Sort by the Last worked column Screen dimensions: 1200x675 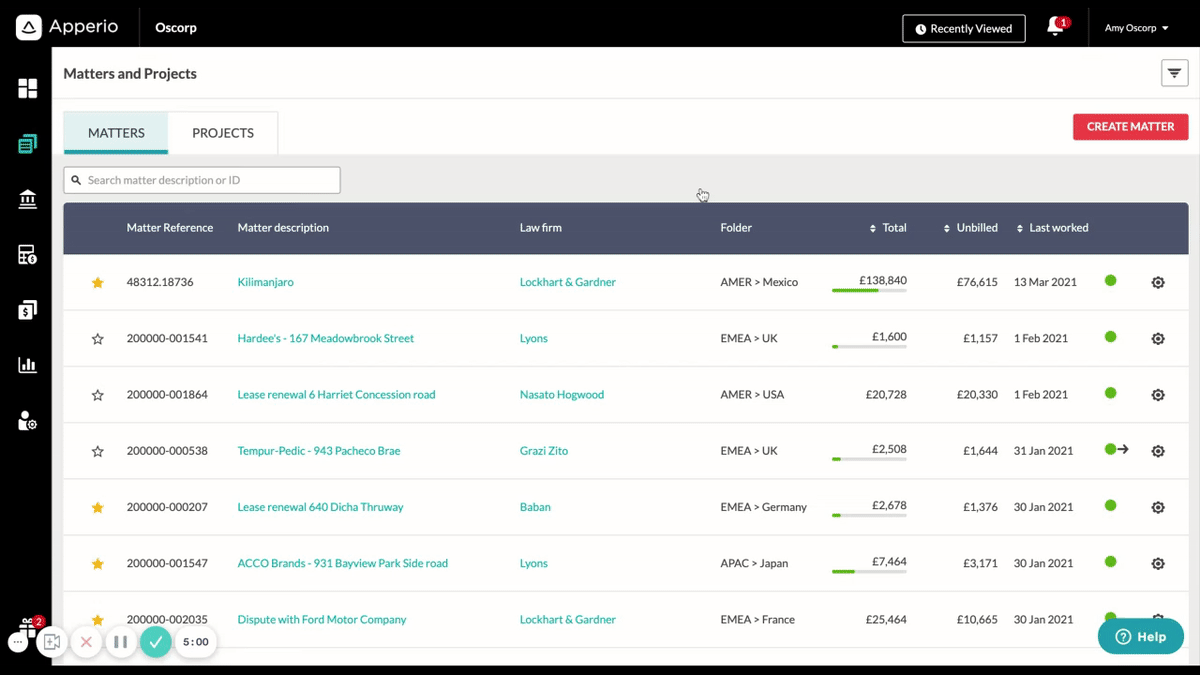(1052, 228)
